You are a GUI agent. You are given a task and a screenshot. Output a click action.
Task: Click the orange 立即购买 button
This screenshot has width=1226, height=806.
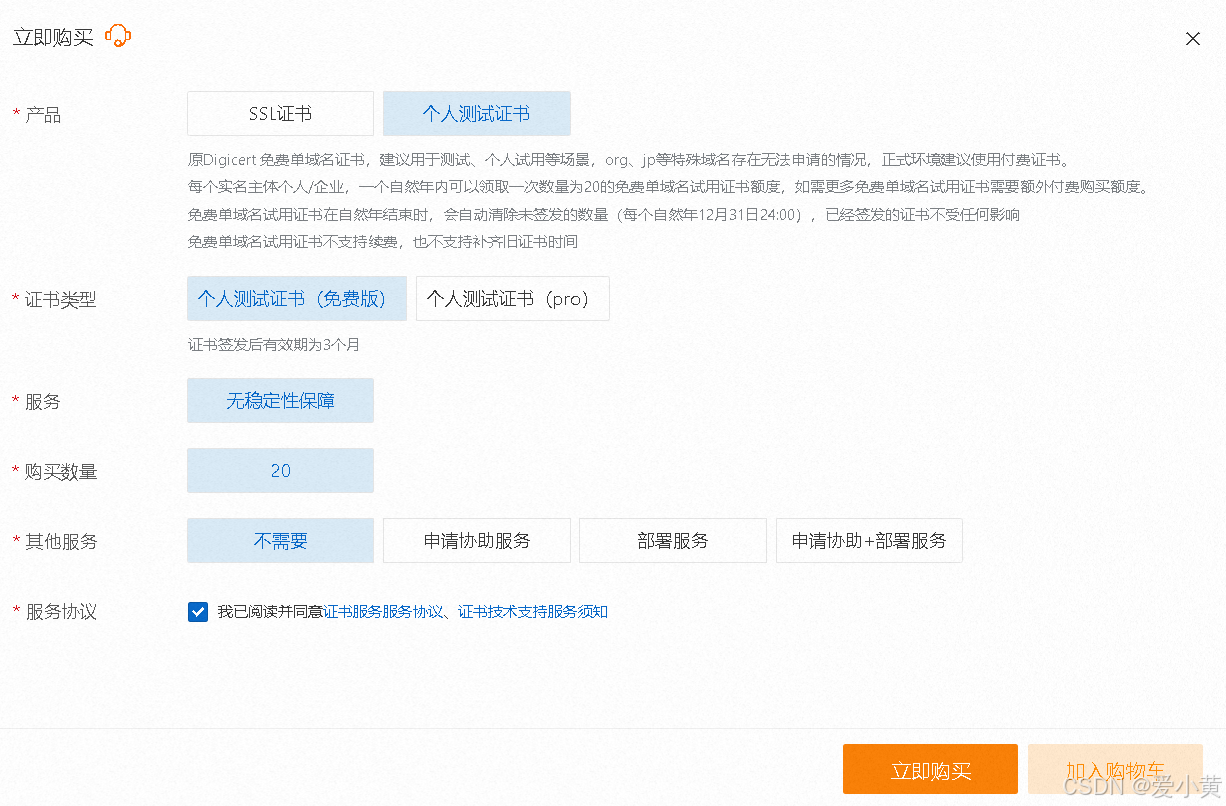coord(930,770)
